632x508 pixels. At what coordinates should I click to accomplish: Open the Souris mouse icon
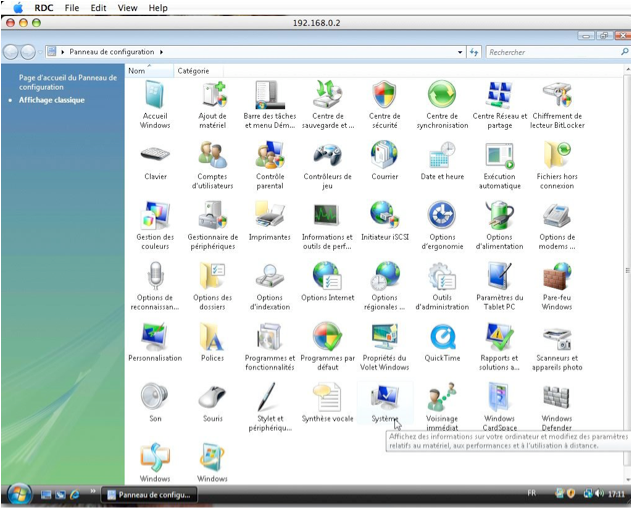pyautogui.click(x=212, y=397)
